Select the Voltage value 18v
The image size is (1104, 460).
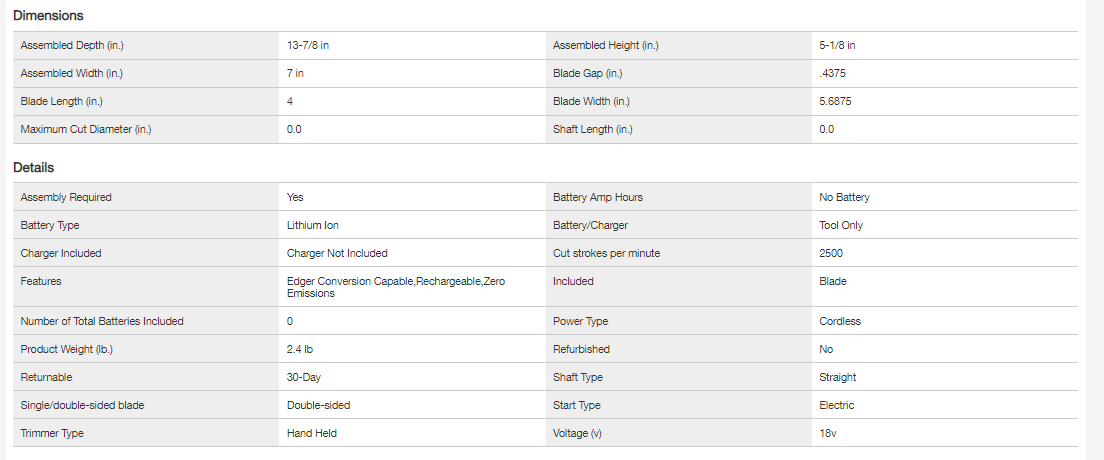pyautogui.click(x=826, y=433)
